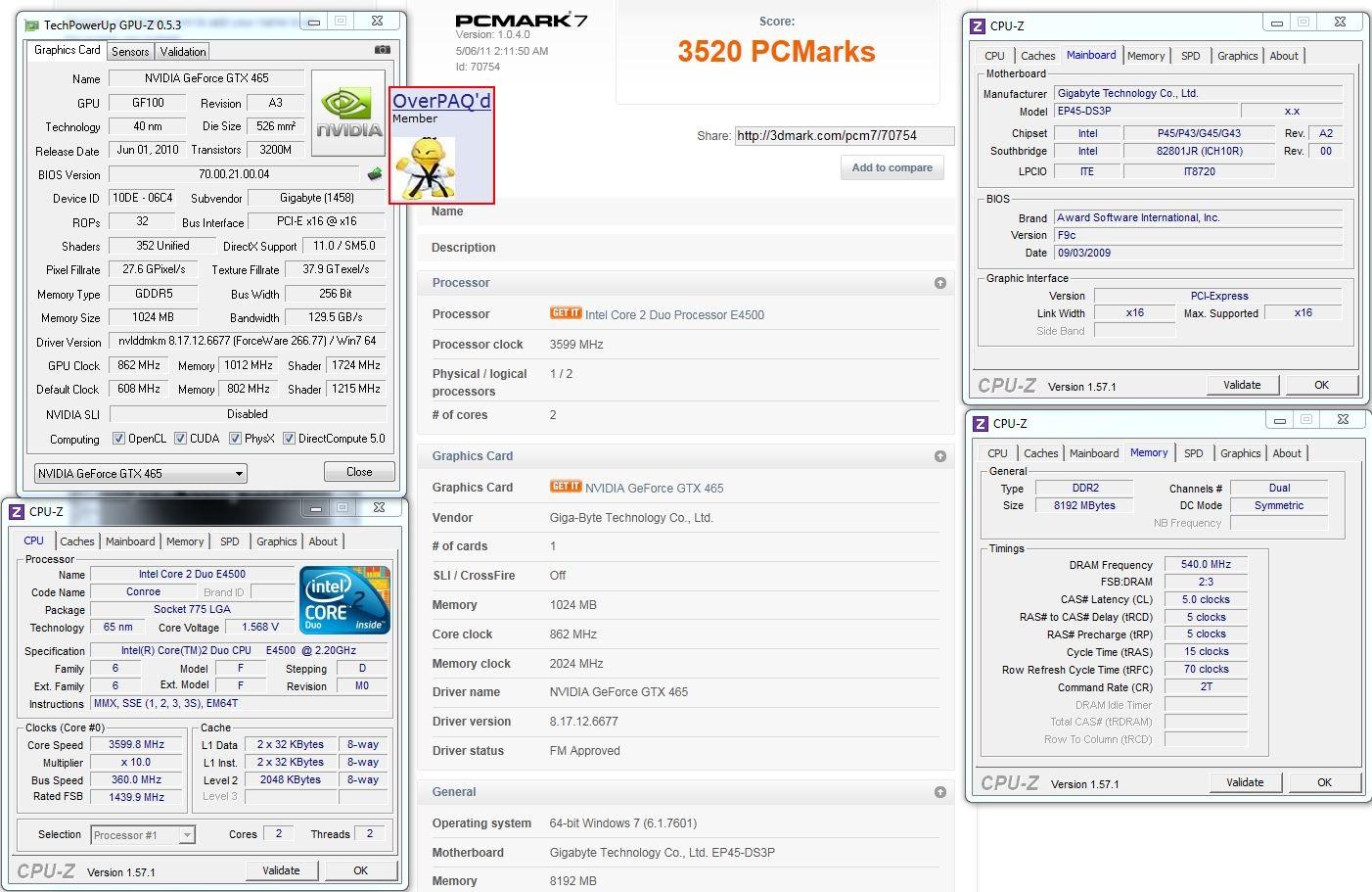The height and width of the screenshot is (892, 1372).
Task: Click the Add to compare button
Action: pyautogui.click(x=892, y=167)
